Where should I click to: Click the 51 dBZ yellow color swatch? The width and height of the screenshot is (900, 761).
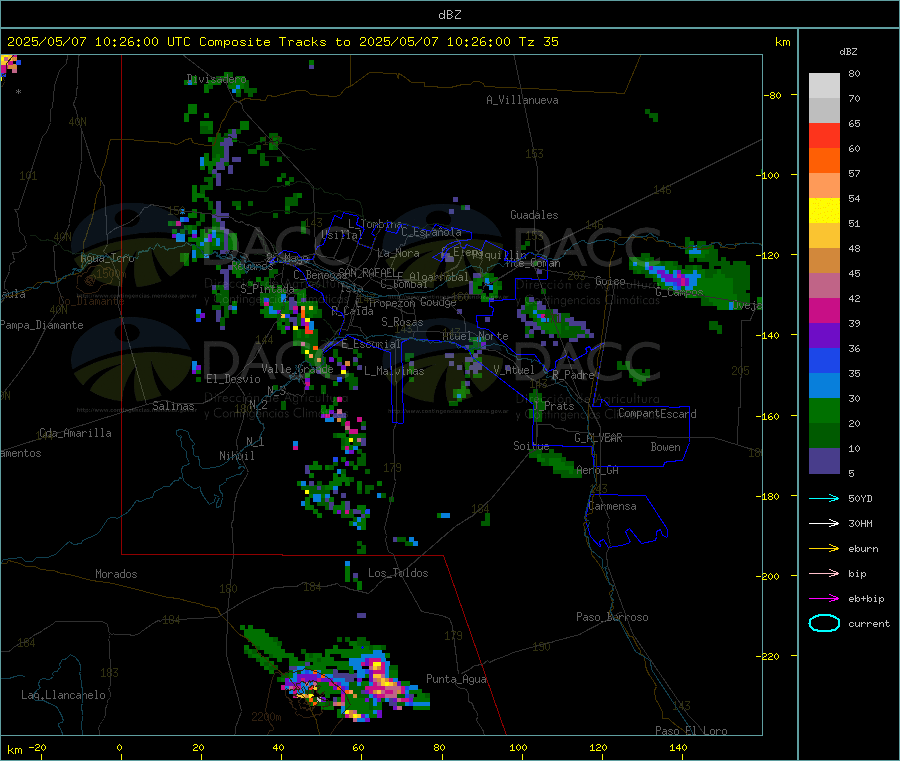click(824, 211)
